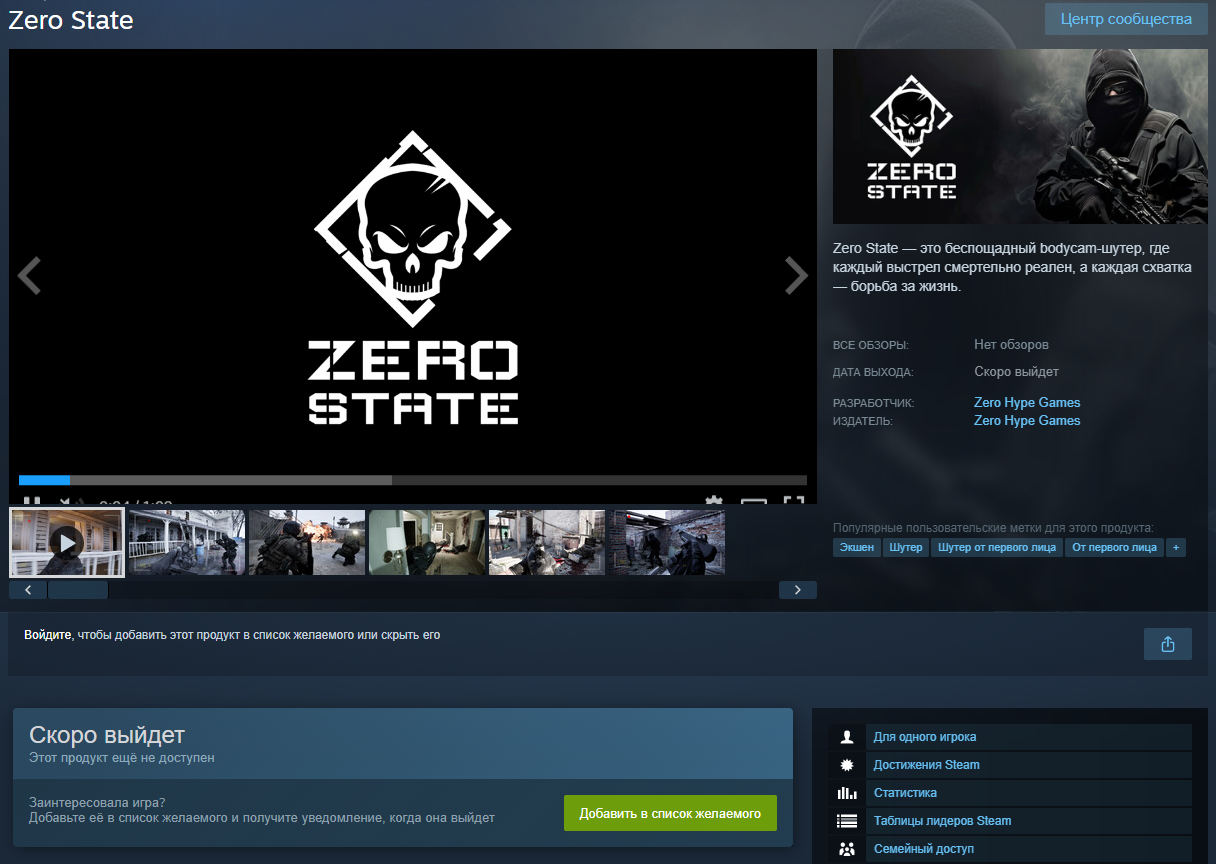Image resolution: width=1216 pixels, height=864 pixels.
Task: Select the От первого лица tag
Action: point(1114,547)
